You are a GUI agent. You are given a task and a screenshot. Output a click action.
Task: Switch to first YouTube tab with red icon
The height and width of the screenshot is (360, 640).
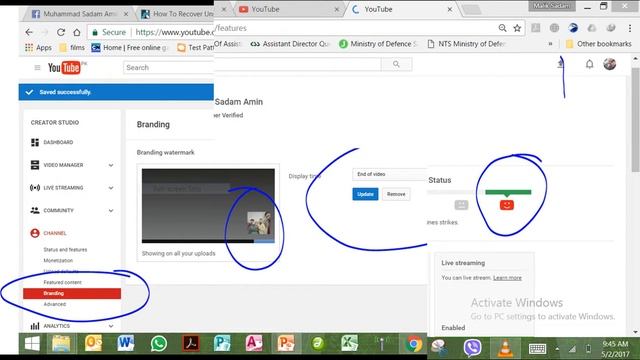(x=289, y=9)
